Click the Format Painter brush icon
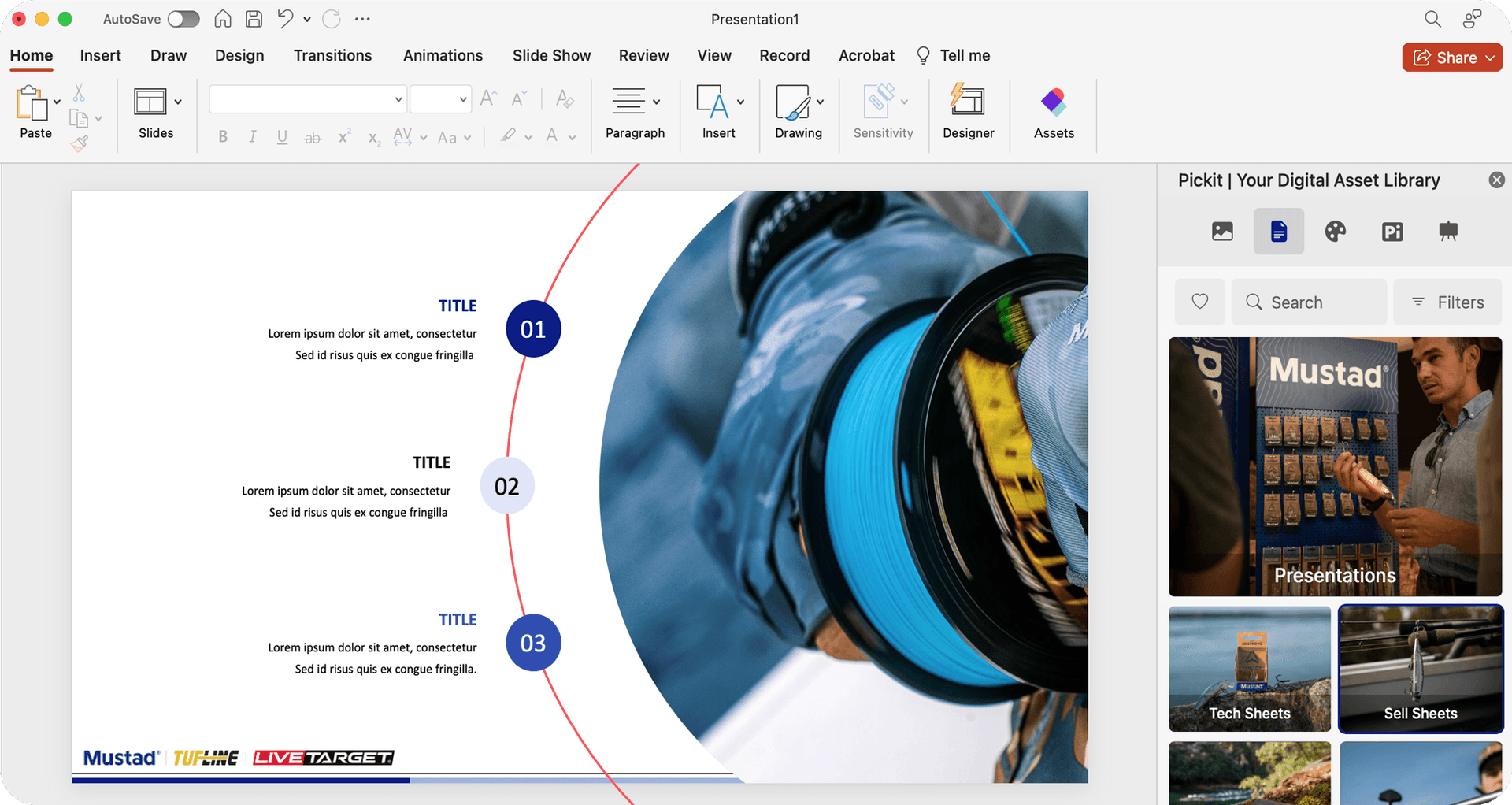 [x=79, y=143]
